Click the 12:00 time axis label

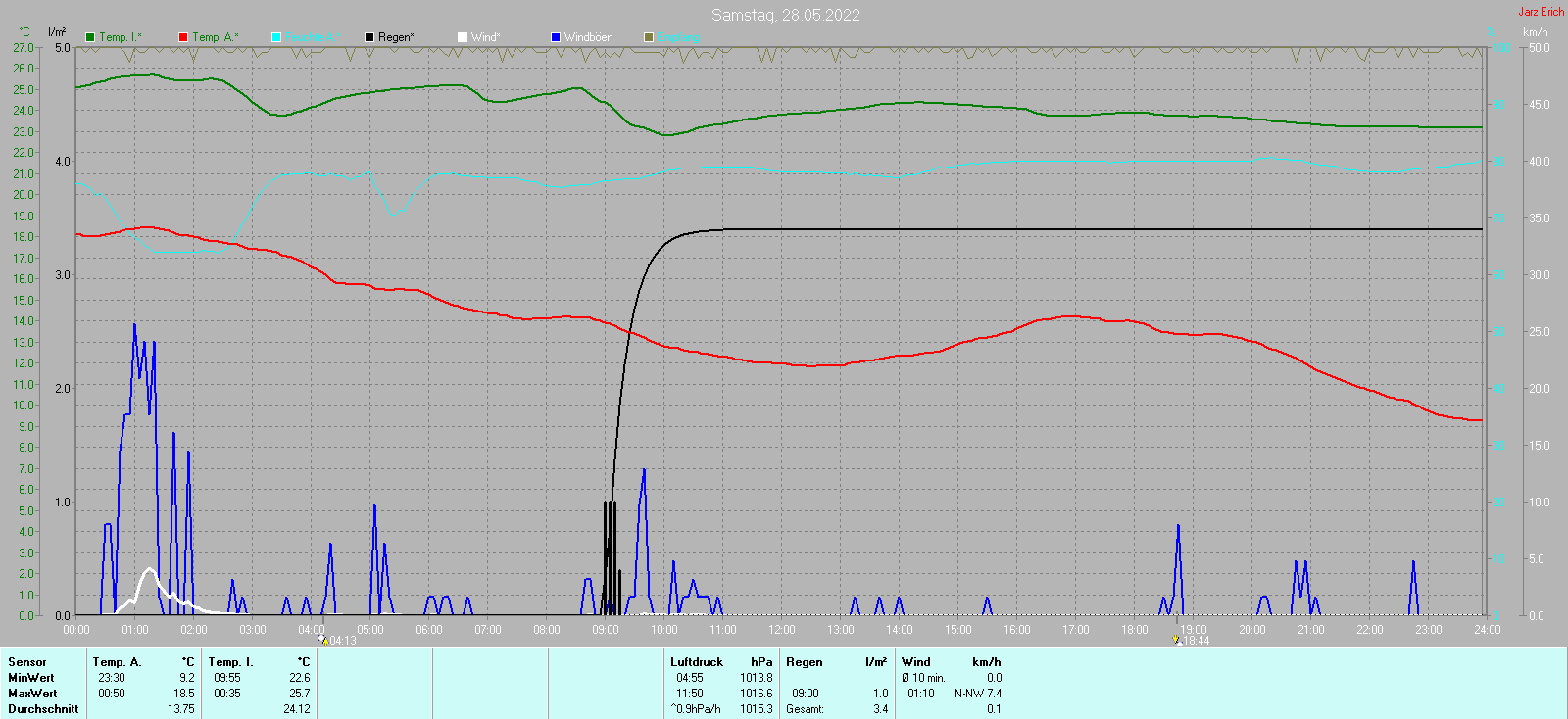tap(782, 630)
